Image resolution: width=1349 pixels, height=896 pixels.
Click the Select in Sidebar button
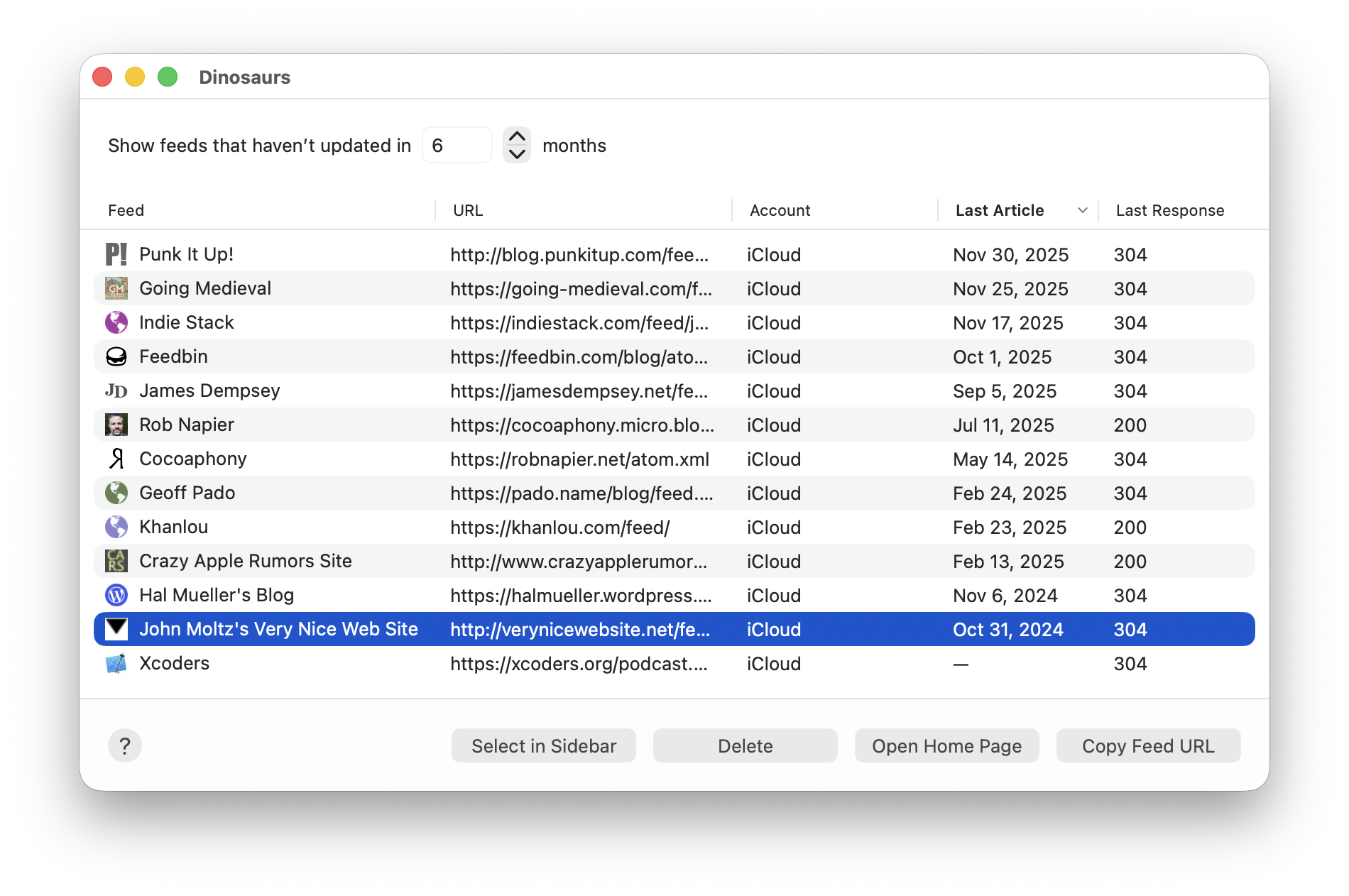point(544,745)
